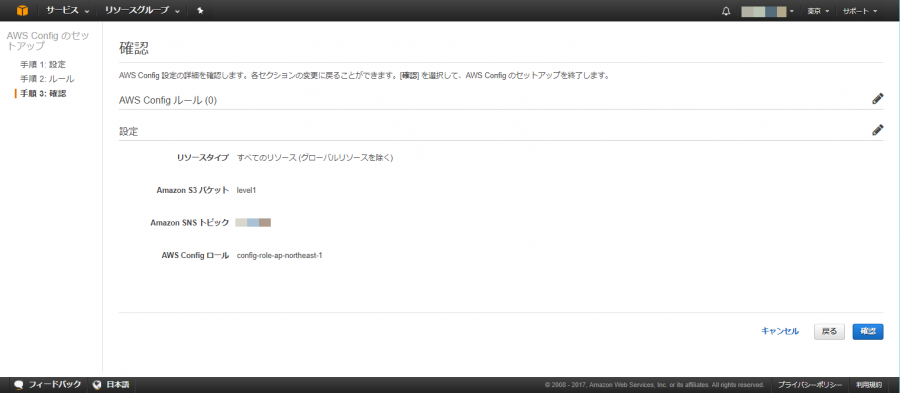Open the 東京 region selector
900x393 pixels.
(818, 11)
